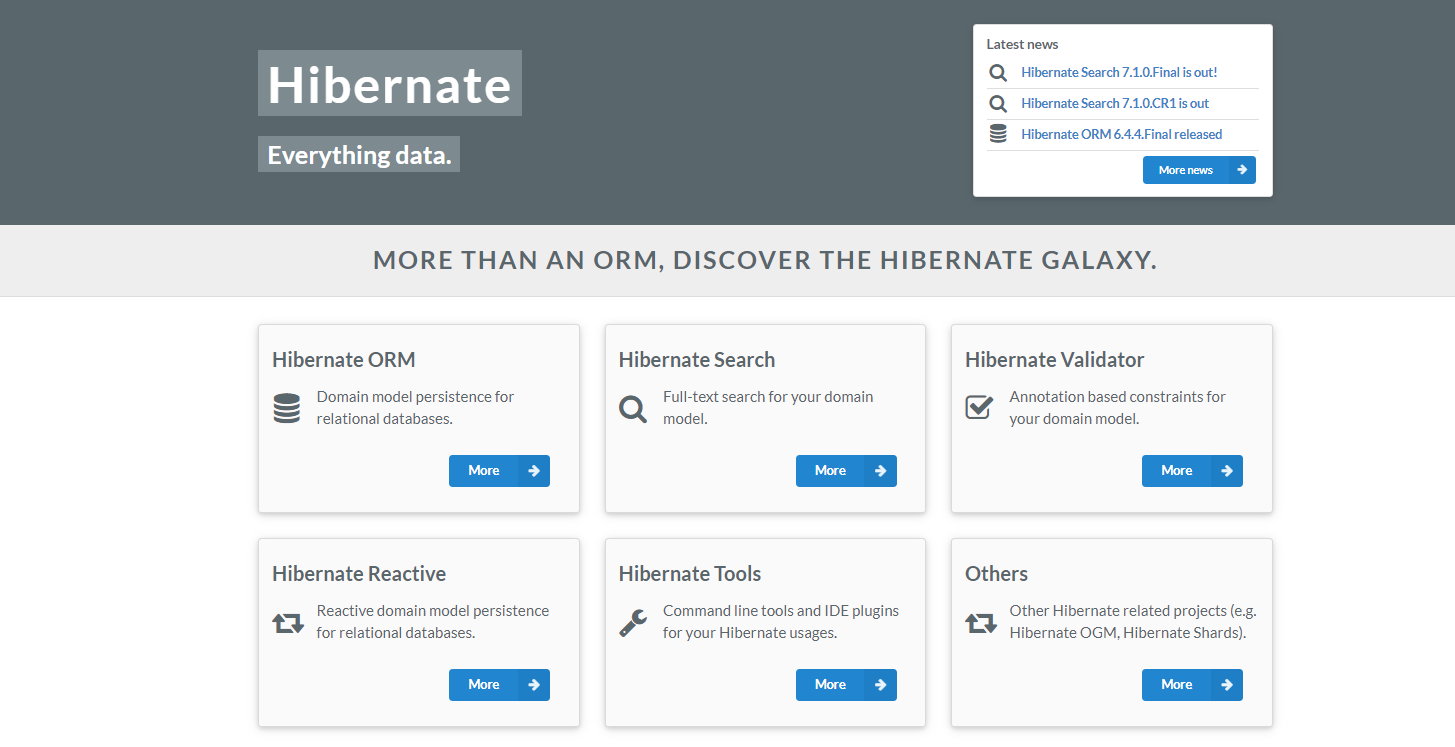Image resolution: width=1455 pixels, height=747 pixels.
Task: Click the large Hibernate heading
Action: coord(390,84)
